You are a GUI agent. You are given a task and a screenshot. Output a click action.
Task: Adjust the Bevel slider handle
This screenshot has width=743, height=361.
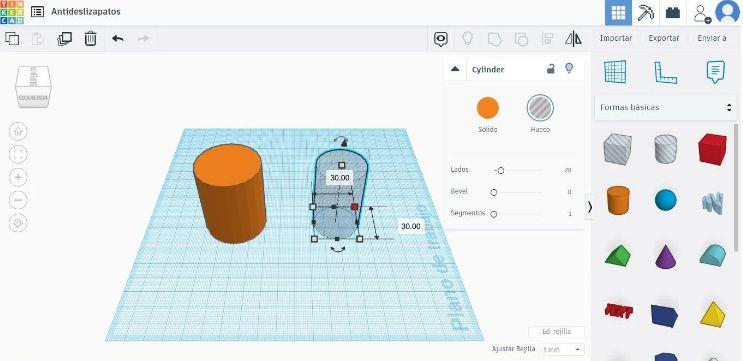pos(494,192)
